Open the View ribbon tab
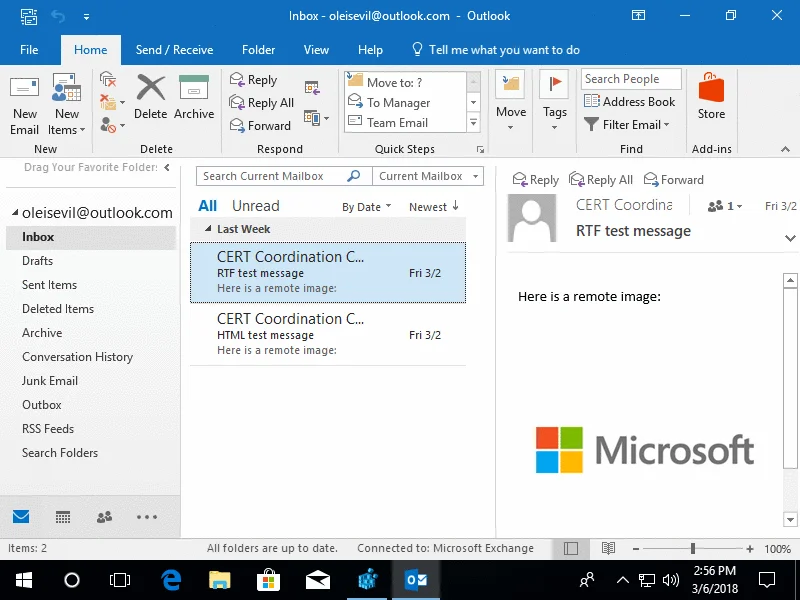The width and height of the screenshot is (800, 600). [x=316, y=49]
